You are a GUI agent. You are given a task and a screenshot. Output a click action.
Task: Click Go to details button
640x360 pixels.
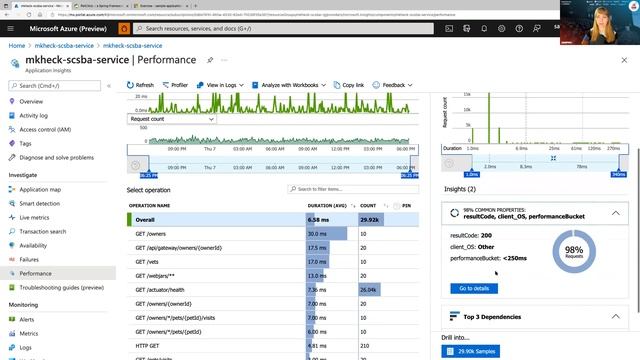(474, 288)
